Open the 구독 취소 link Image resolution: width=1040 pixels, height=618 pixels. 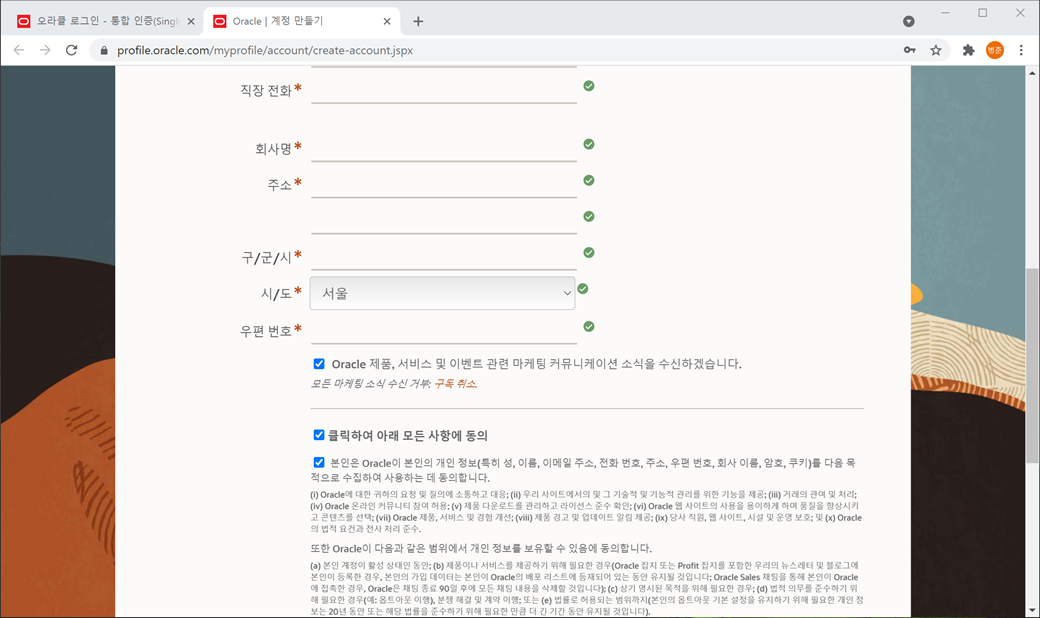456,383
